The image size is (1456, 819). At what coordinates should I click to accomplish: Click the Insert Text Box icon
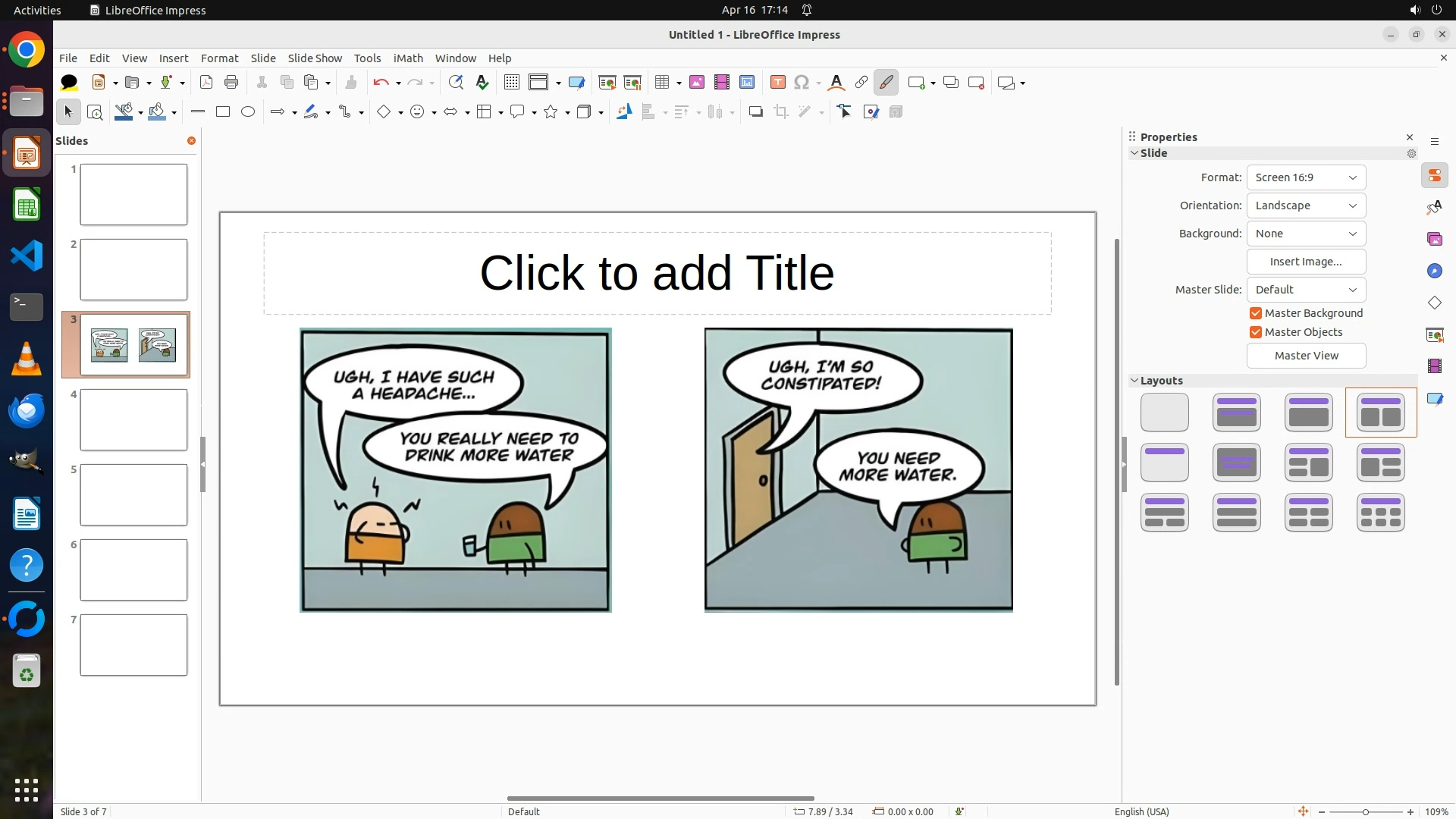[777, 83]
